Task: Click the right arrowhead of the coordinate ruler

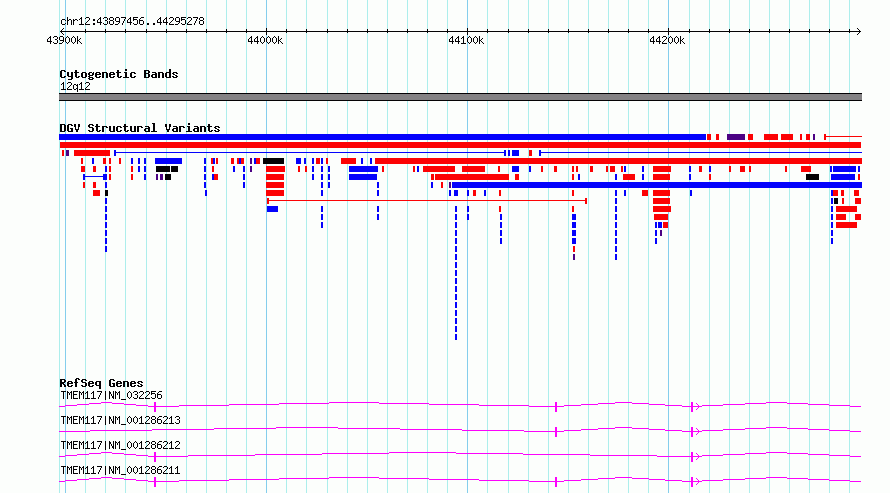Action: click(x=858, y=32)
